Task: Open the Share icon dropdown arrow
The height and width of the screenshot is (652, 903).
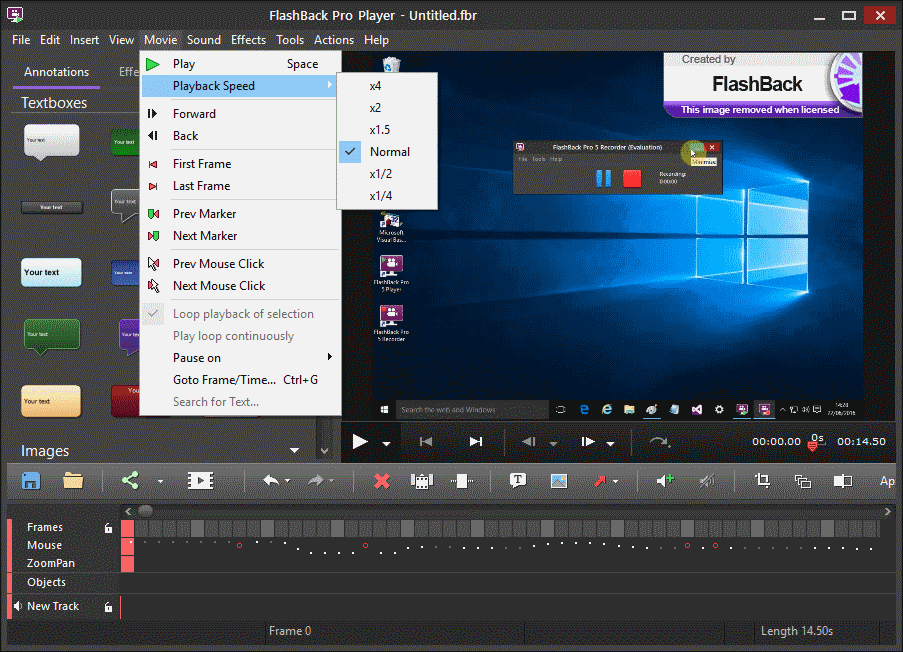Action: 160,482
